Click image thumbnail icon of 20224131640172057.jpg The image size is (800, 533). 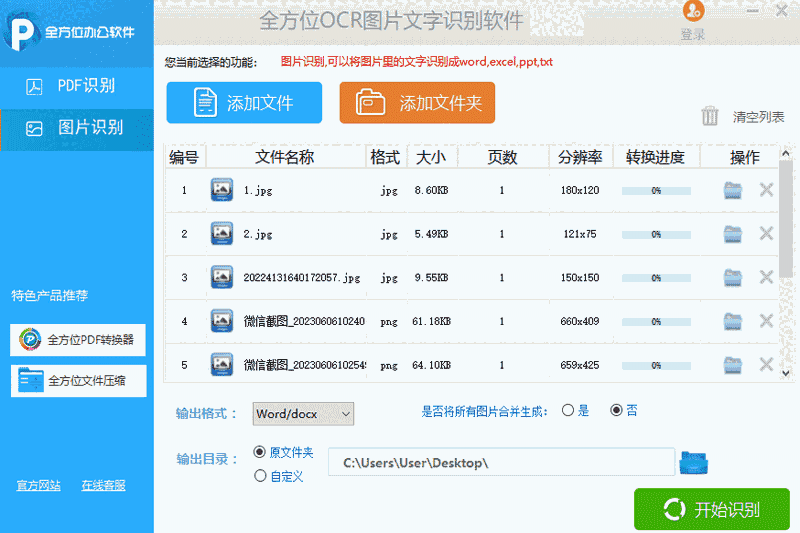pos(222,277)
